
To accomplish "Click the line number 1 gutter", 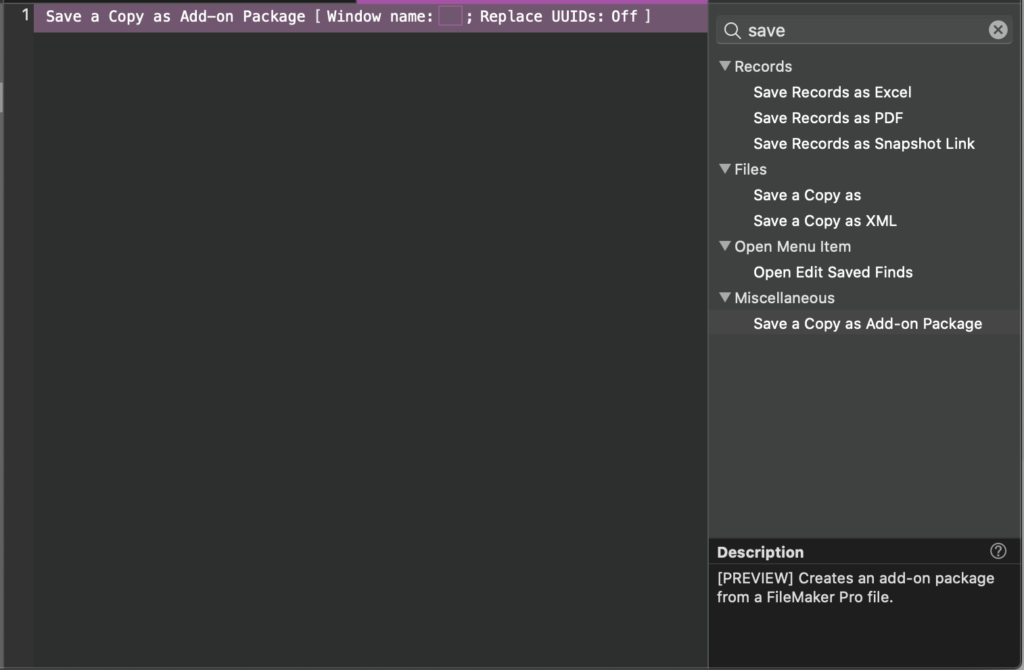I will pos(24,16).
